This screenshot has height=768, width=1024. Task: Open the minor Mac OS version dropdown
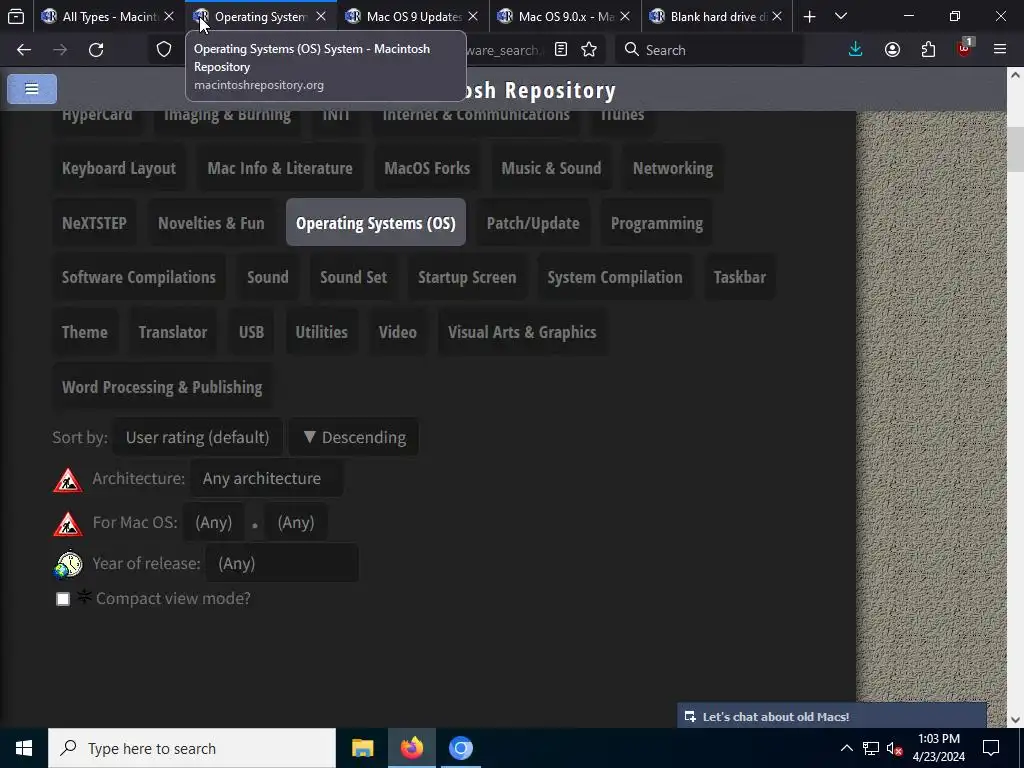[x=296, y=522]
